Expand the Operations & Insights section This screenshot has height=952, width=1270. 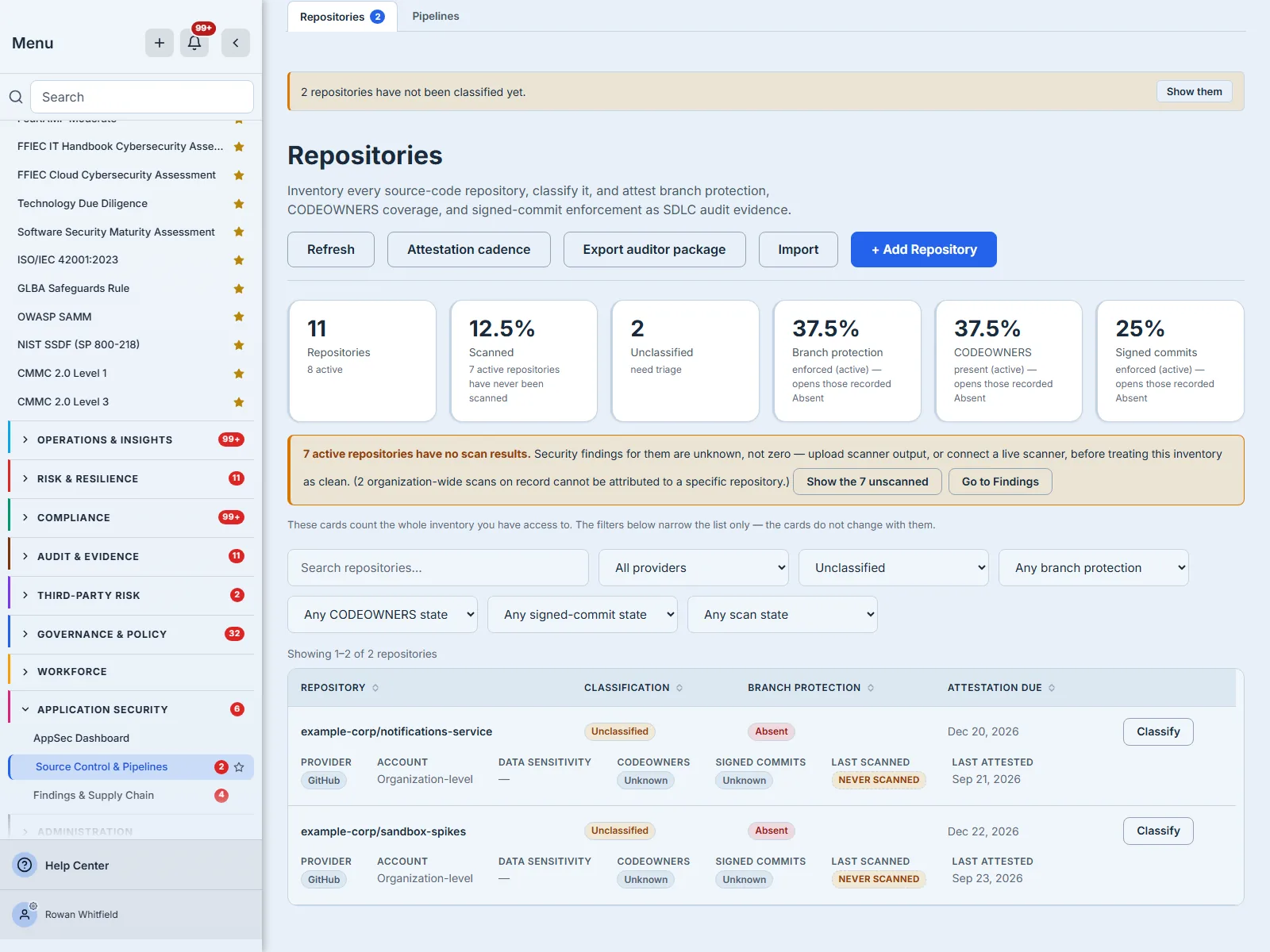coord(132,440)
